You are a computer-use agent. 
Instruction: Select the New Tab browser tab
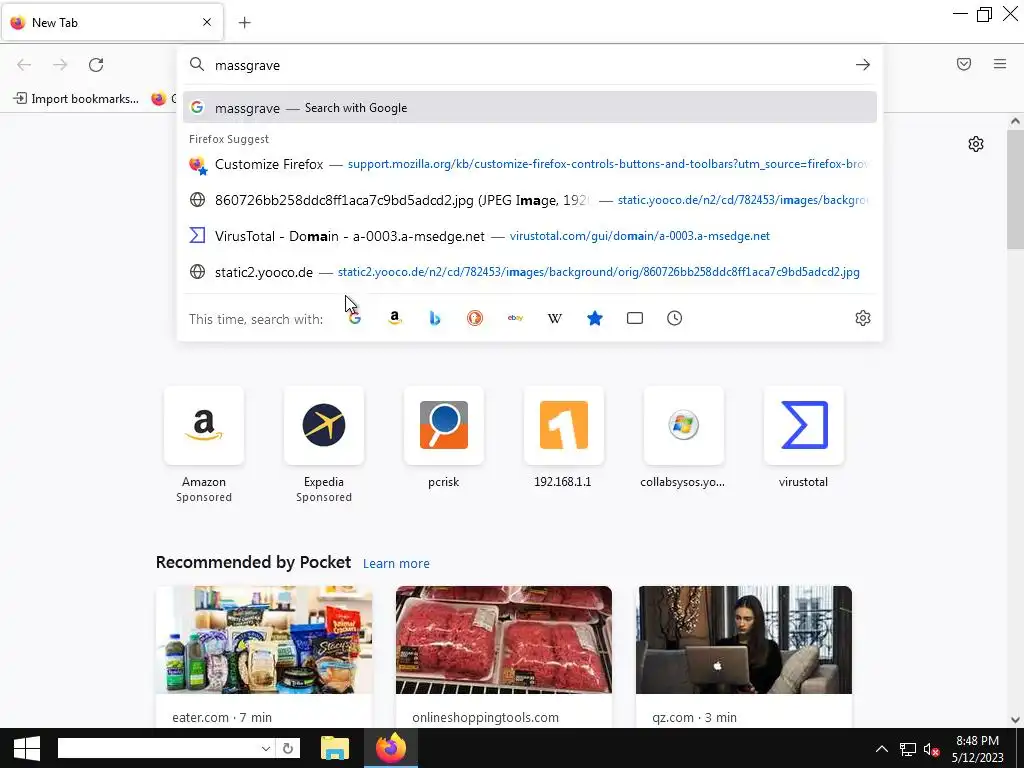[x=112, y=23]
